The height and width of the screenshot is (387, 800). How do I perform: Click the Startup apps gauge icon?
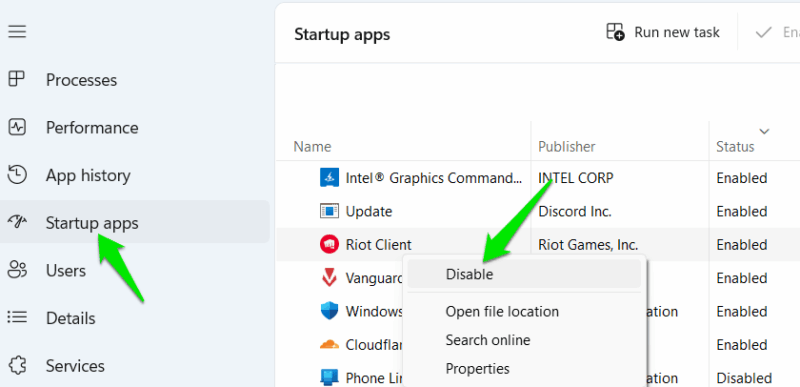click(17, 222)
